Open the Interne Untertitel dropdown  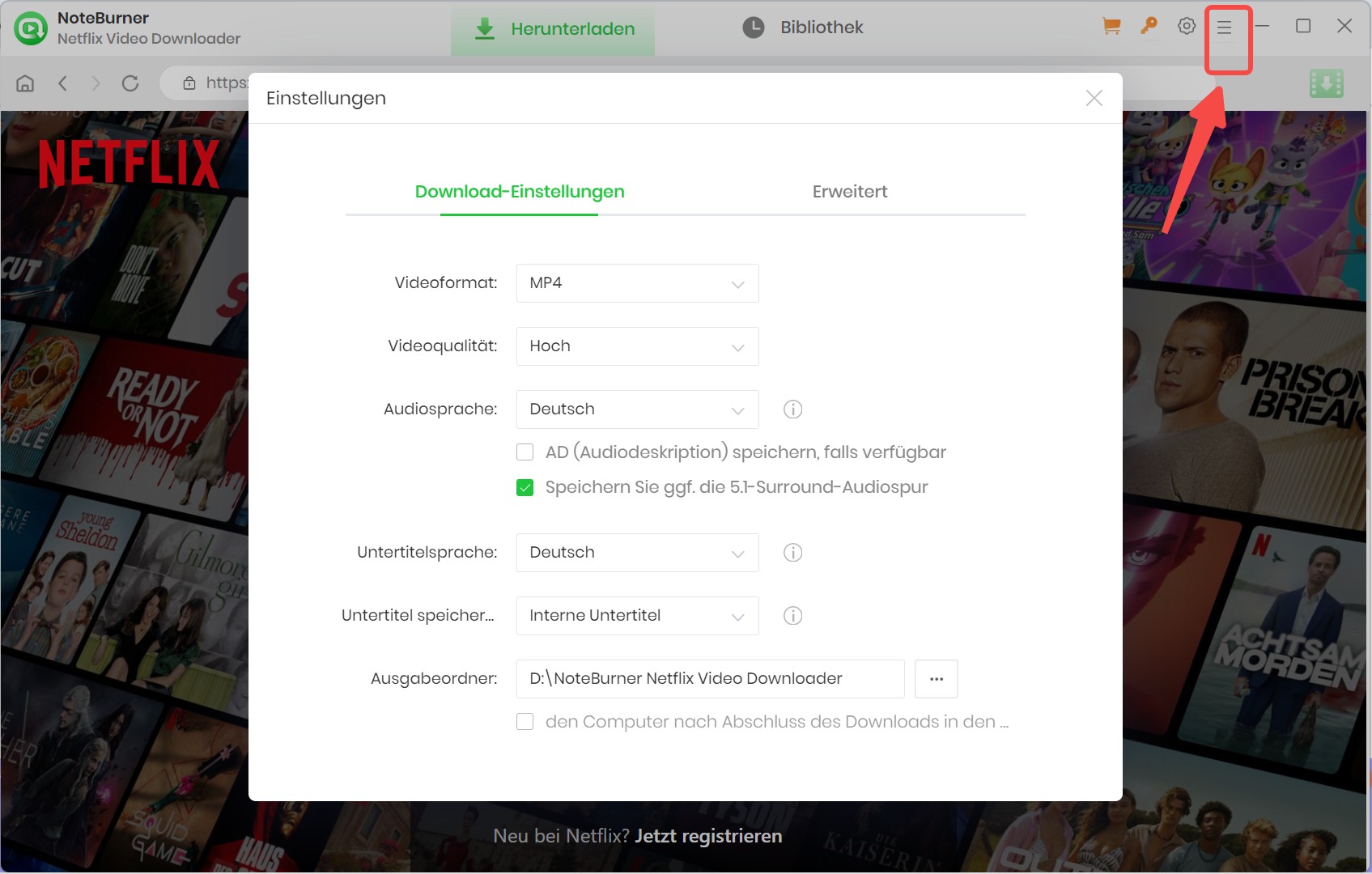tap(638, 616)
